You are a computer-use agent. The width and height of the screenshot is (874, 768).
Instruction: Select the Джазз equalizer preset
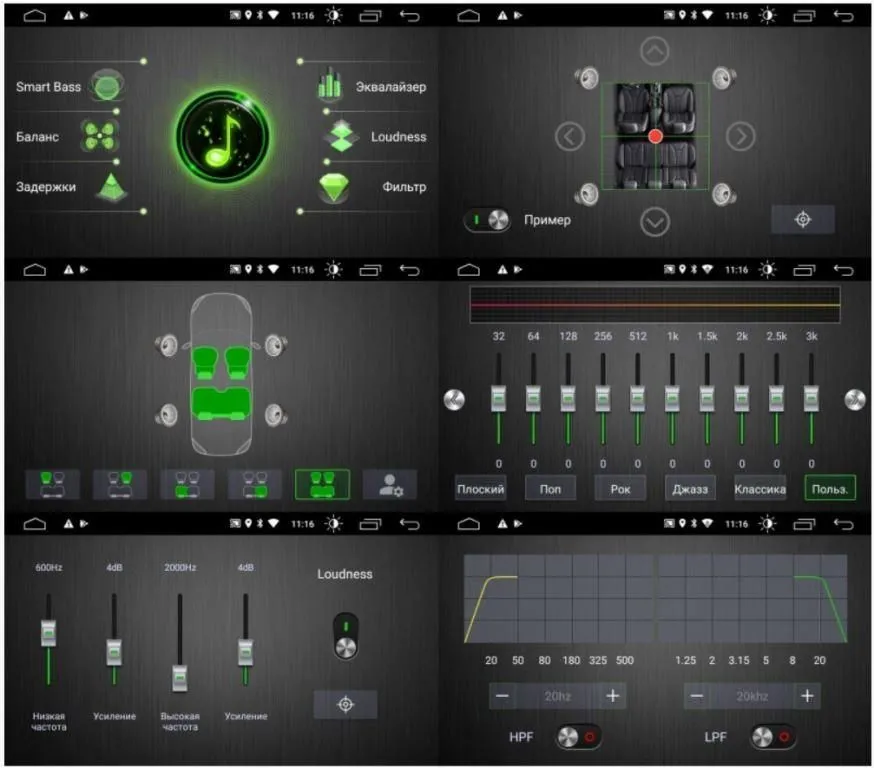(x=690, y=488)
